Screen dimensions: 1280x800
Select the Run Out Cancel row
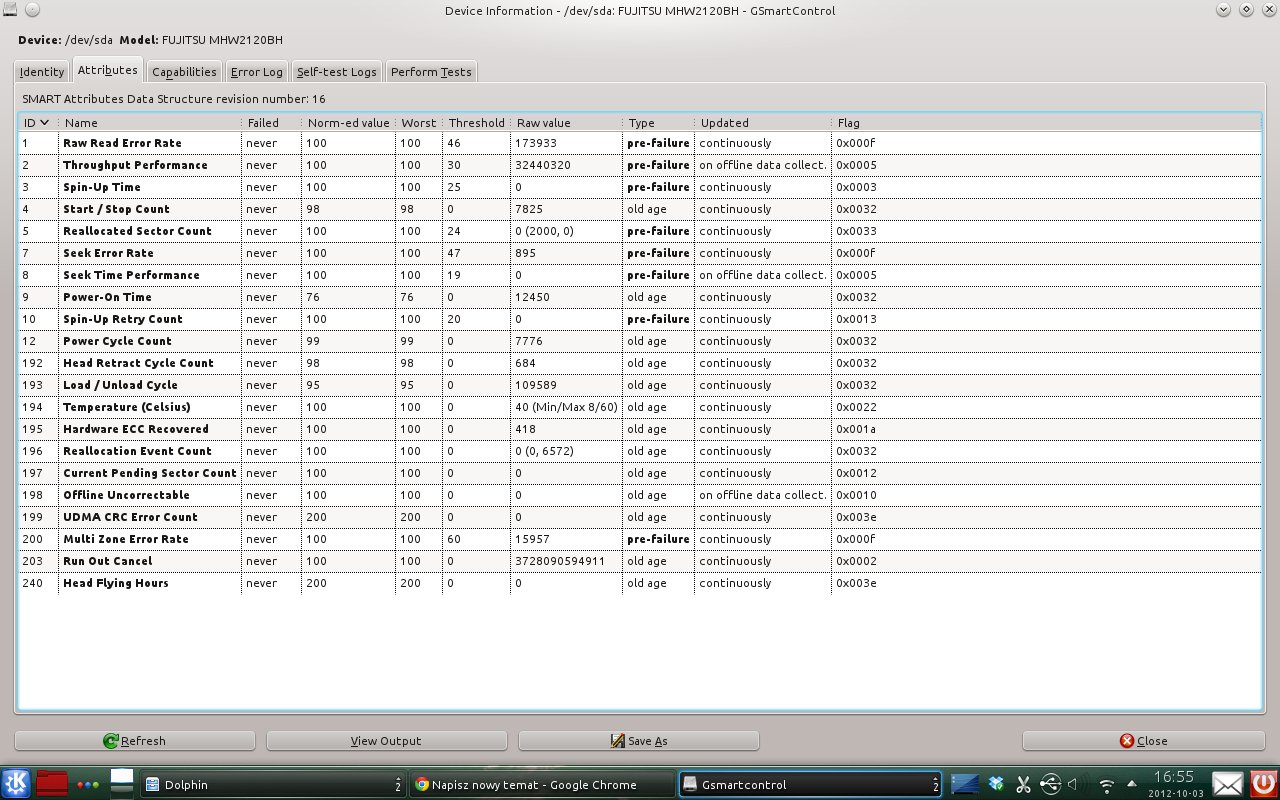(640, 561)
